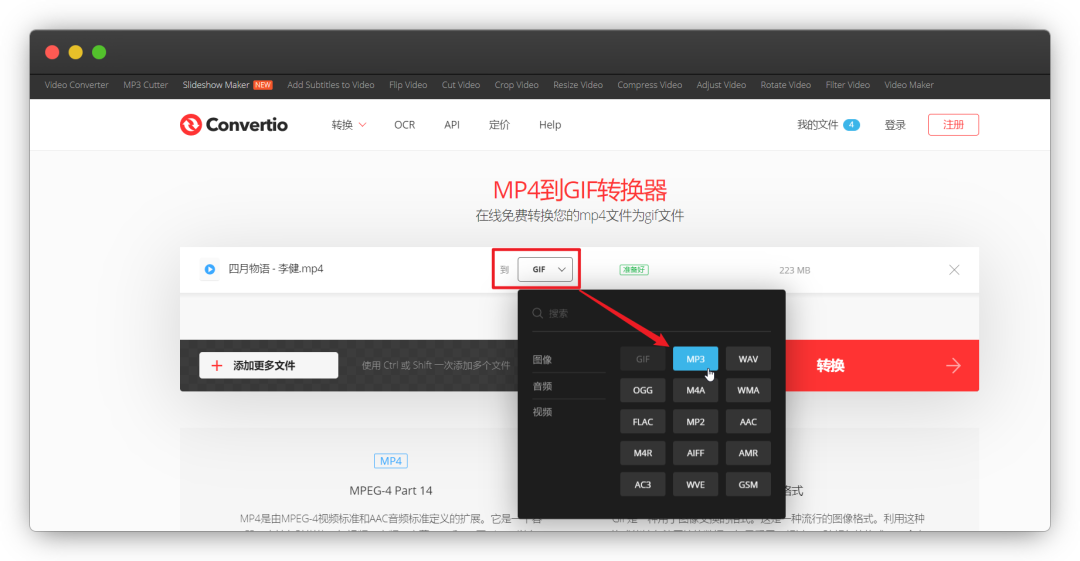
Task: Choose the MP2 format
Action: [x=695, y=422]
